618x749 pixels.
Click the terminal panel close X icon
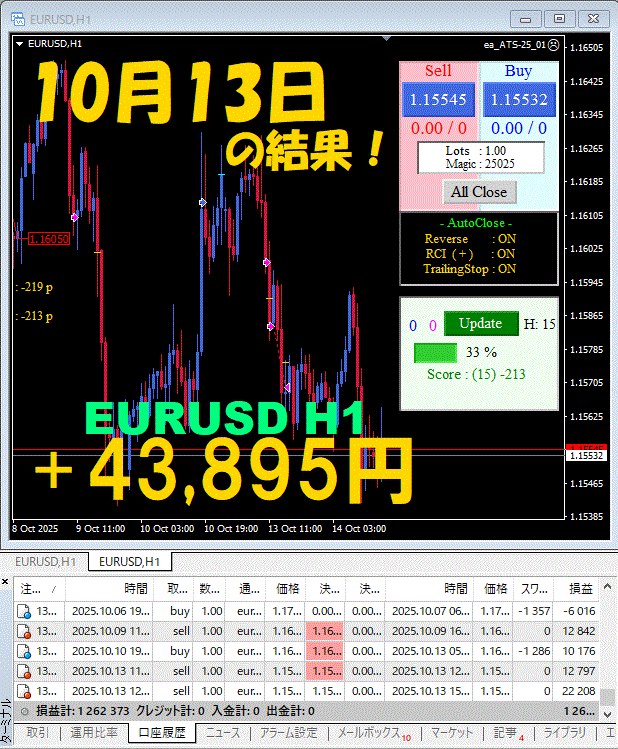(6, 580)
